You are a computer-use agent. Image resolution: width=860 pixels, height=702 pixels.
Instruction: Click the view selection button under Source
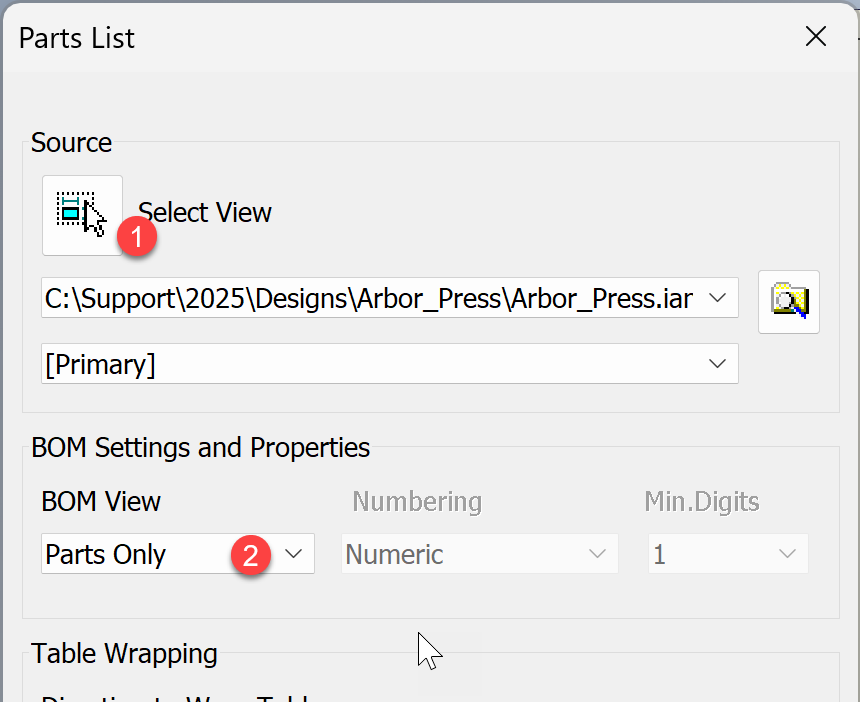tap(82, 211)
